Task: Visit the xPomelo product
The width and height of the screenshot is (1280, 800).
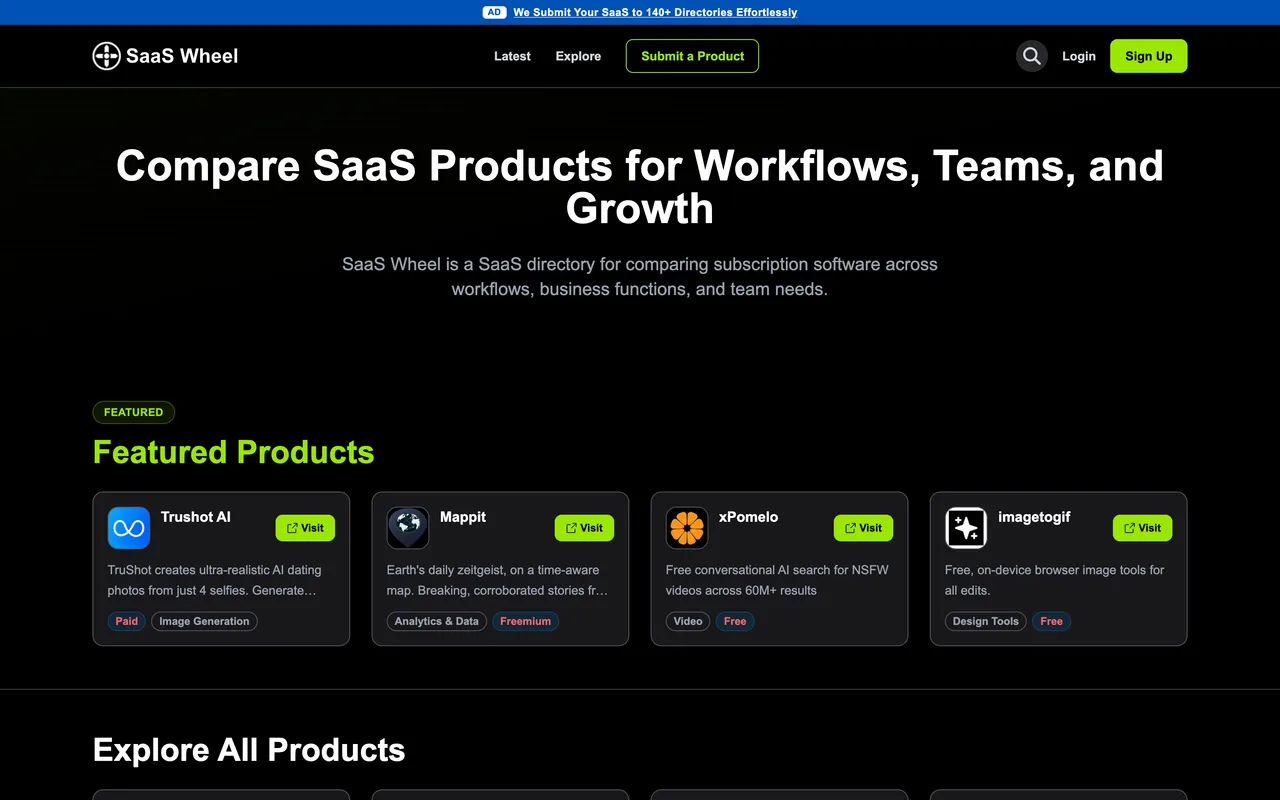Action: 863,528
